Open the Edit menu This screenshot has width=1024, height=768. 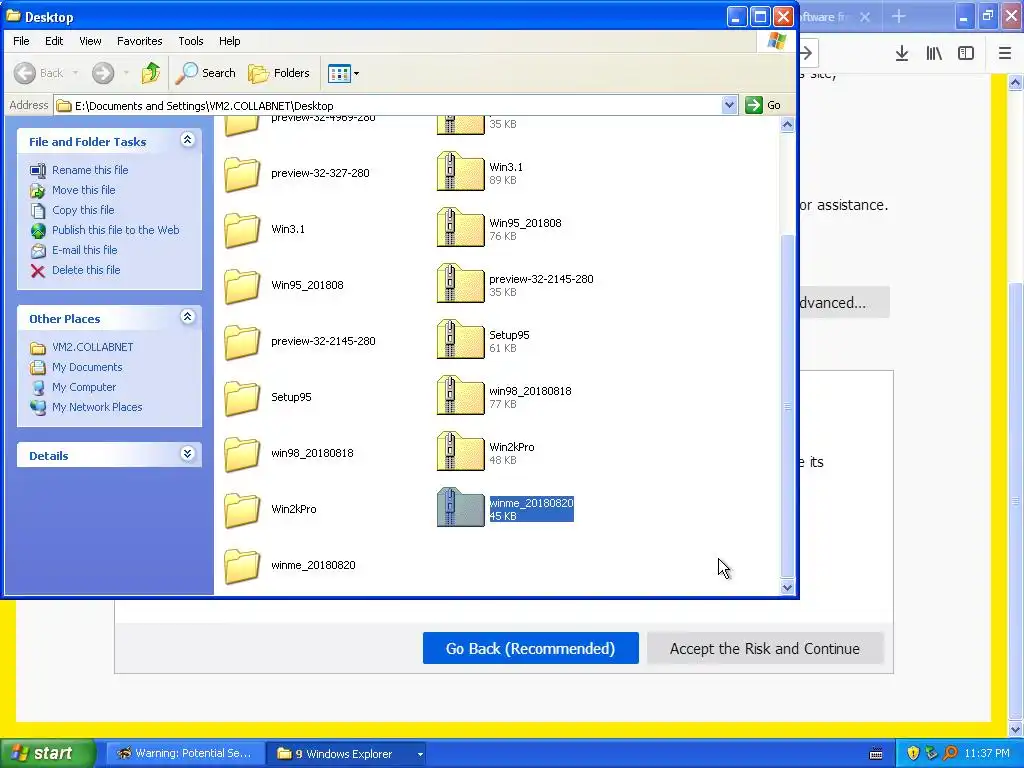point(54,41)
